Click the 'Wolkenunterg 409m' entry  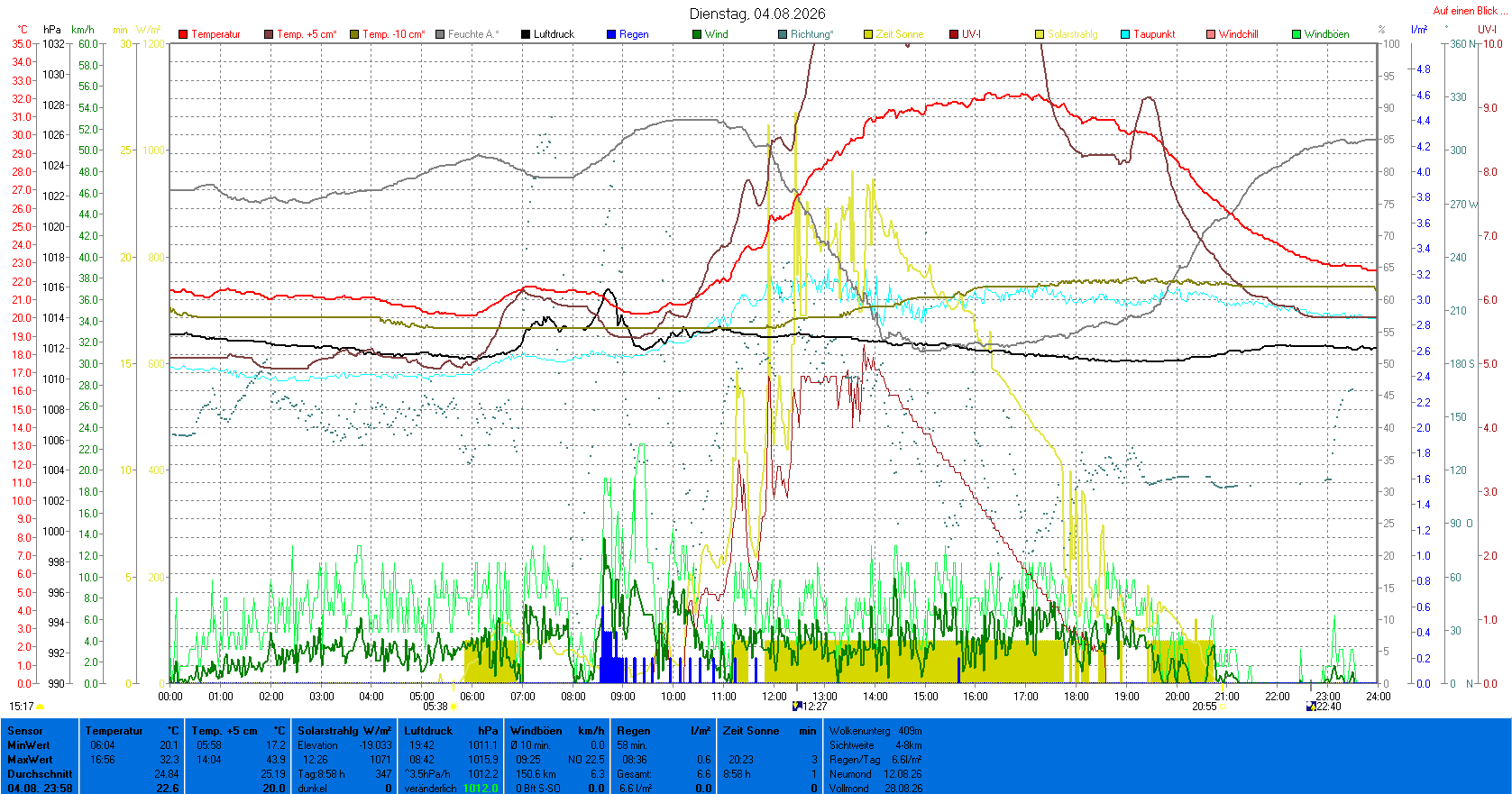tap(875, 731)
